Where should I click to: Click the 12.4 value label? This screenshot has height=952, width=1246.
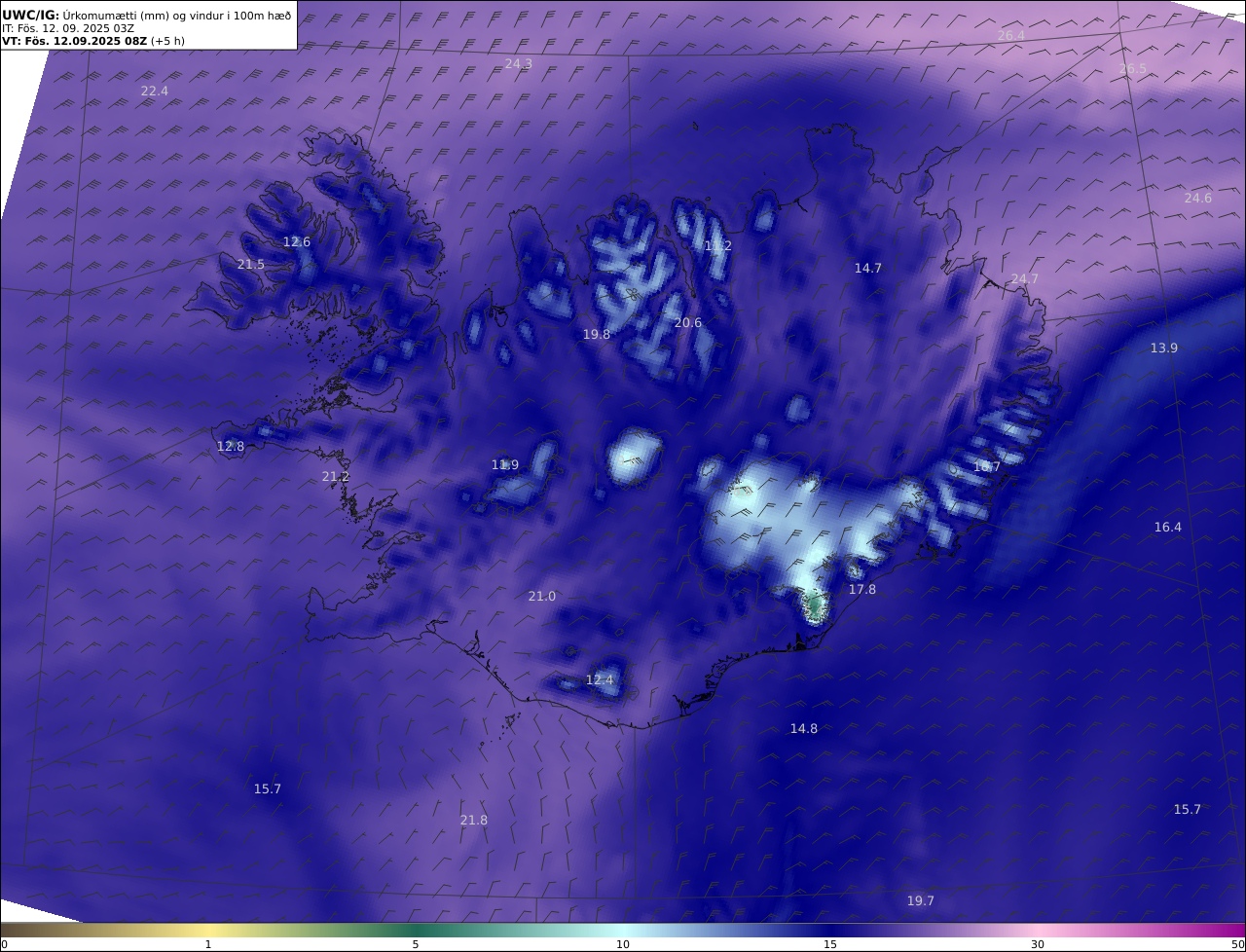coord(601,679)
